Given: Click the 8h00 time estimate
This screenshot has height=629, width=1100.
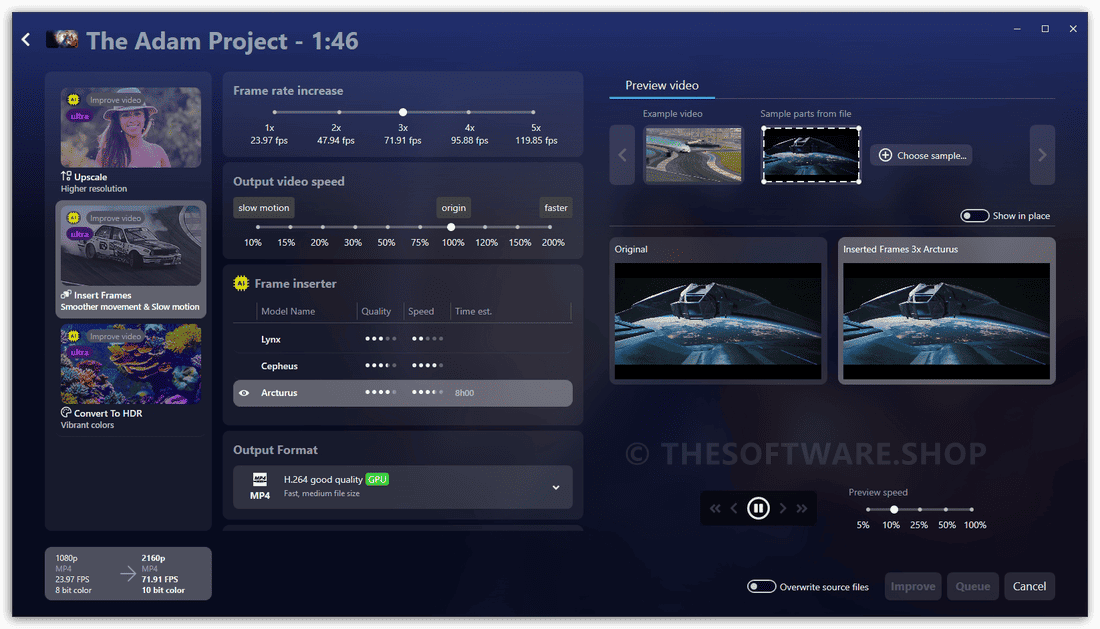Looking at the screenshot, I should pos(464,393).
